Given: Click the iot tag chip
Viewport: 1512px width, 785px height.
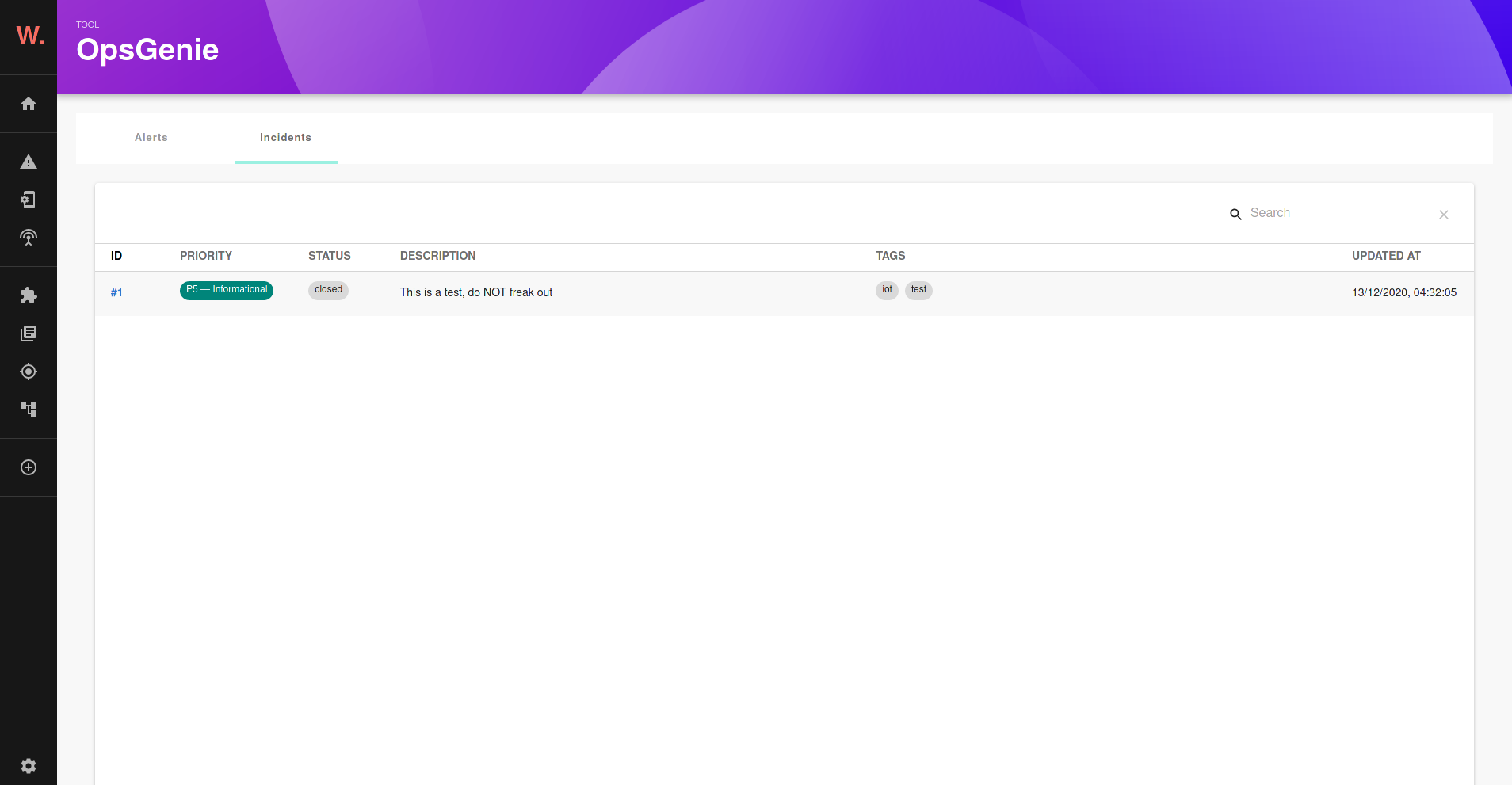Looking at the screenshot, I should tap(887, 290).
